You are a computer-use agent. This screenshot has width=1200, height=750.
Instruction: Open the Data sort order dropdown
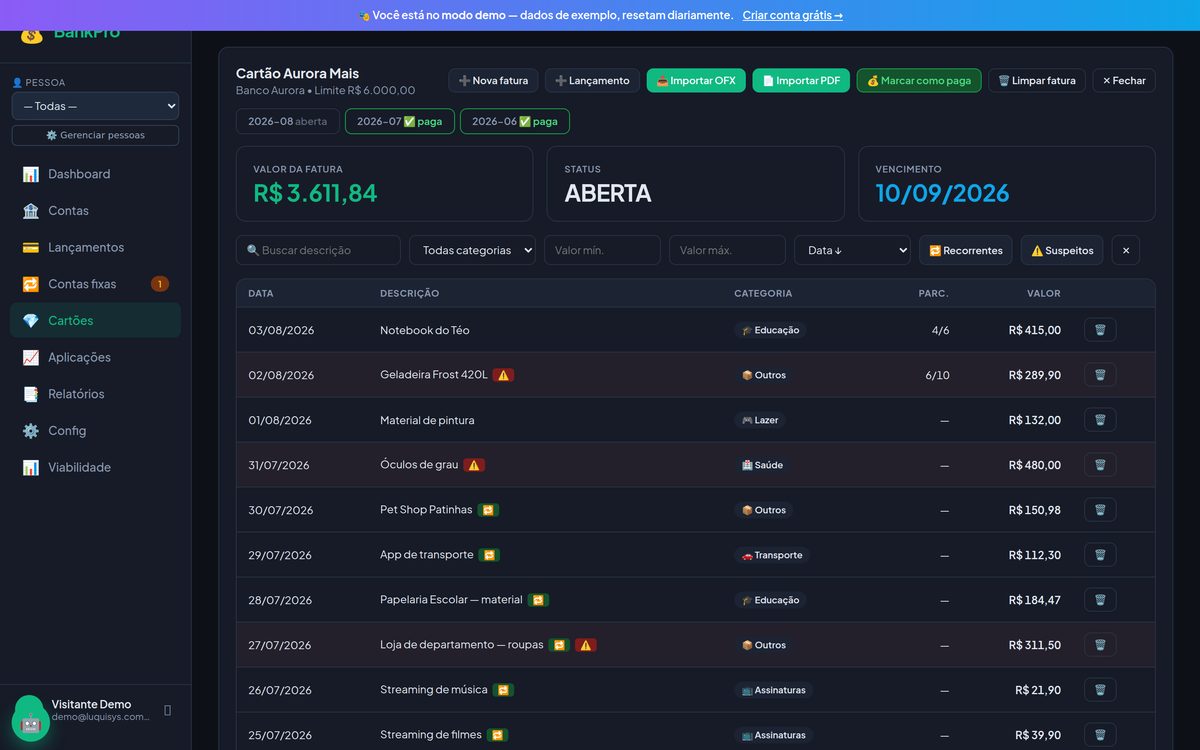[x=853, y=250]
